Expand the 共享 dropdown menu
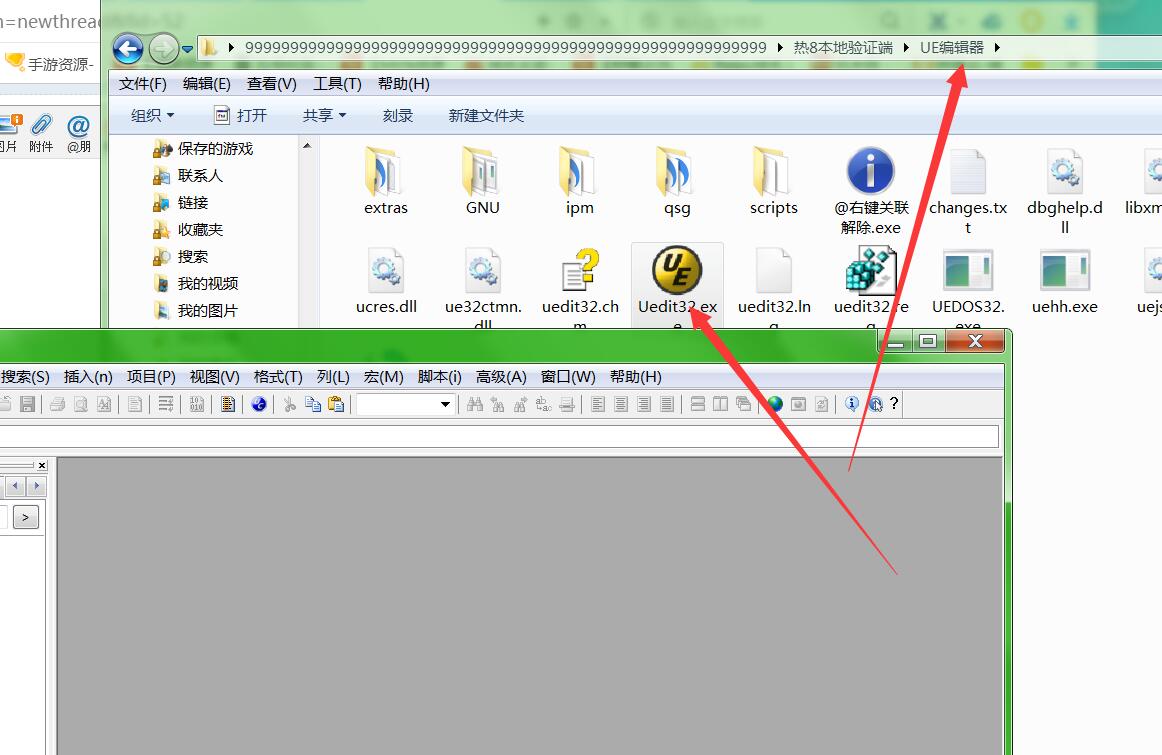The width and height of the screenshot is (1162, 755). pos(324,116)
